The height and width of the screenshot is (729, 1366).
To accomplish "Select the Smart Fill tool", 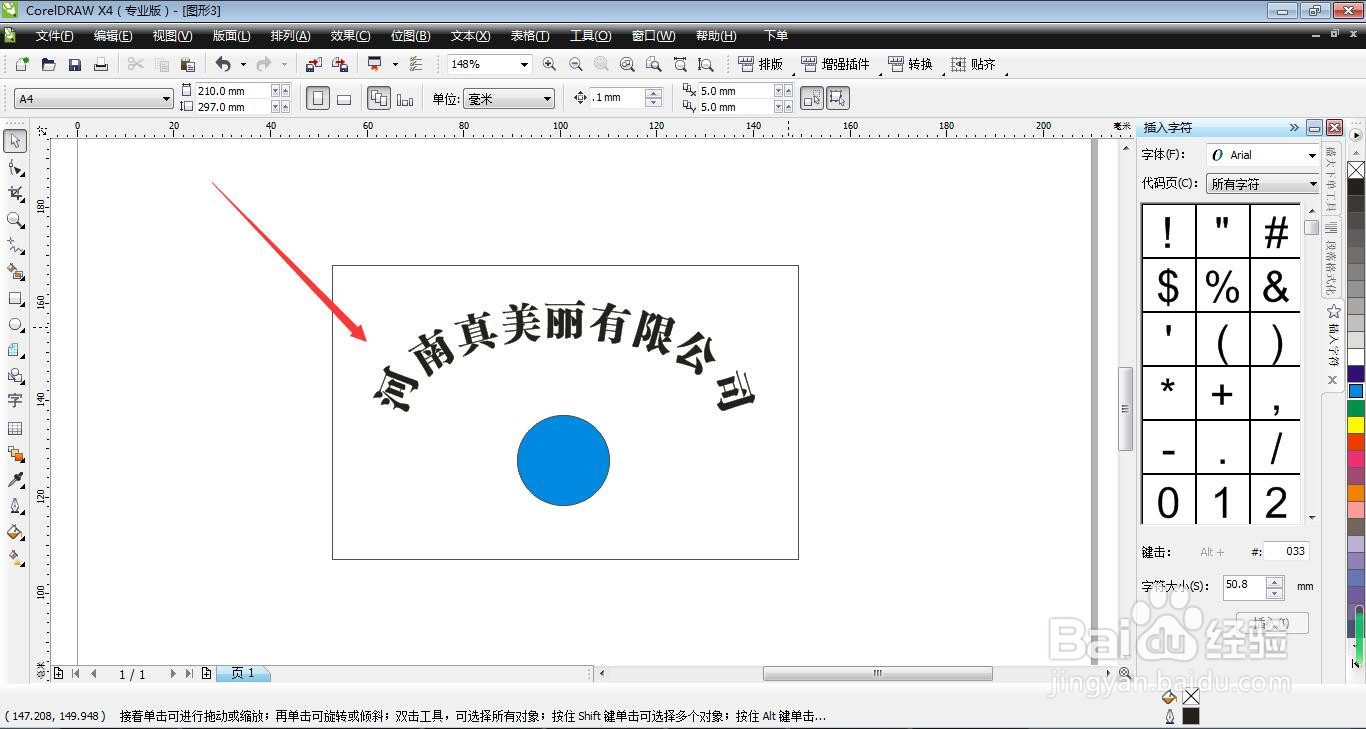I will [x=15, y=271].
